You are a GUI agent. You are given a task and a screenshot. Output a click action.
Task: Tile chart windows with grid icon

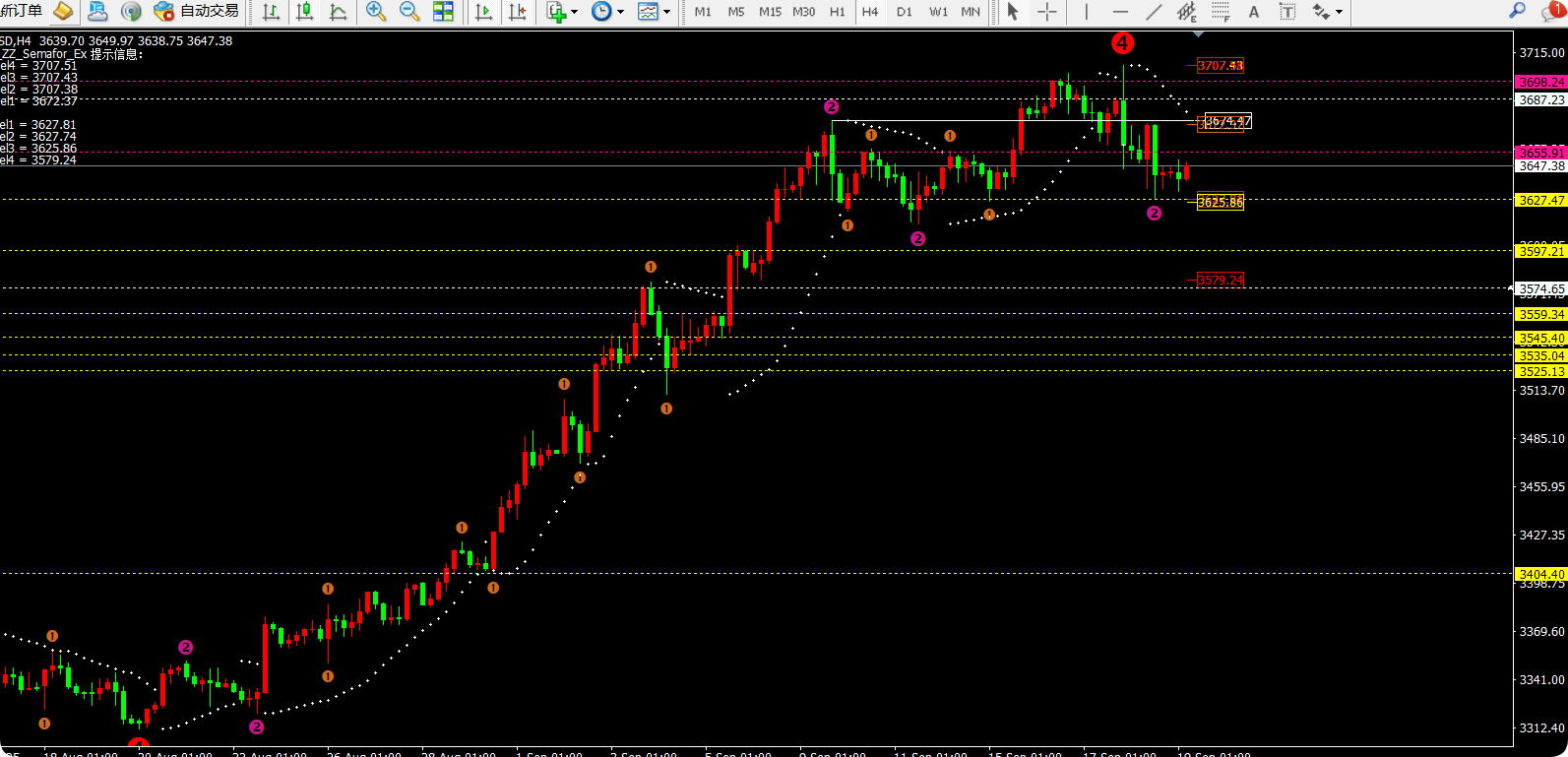(x=443, y=11)
